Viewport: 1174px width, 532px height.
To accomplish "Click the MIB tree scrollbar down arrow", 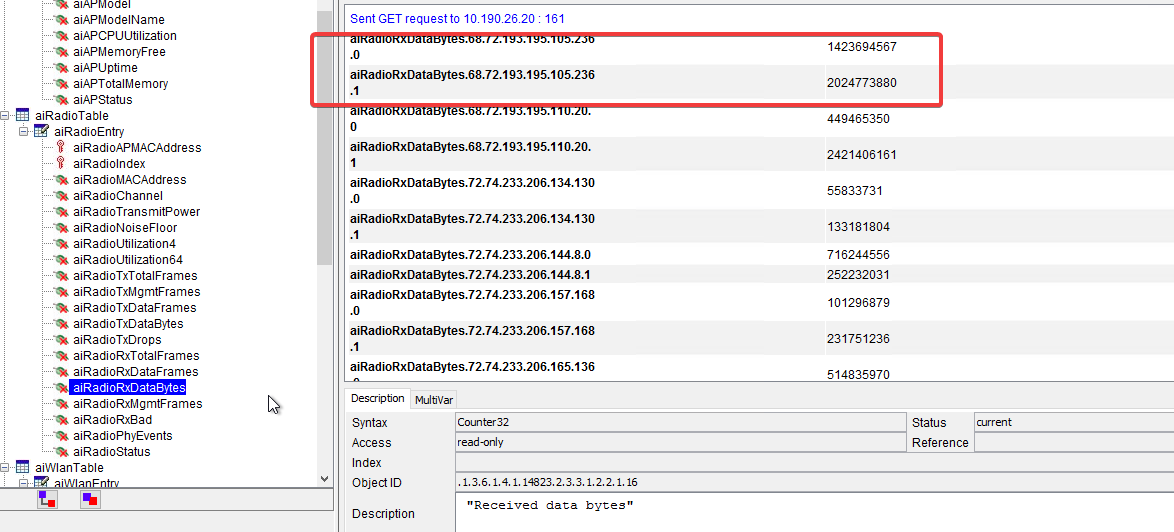I will pyautogui.click(x=324, y=478).
